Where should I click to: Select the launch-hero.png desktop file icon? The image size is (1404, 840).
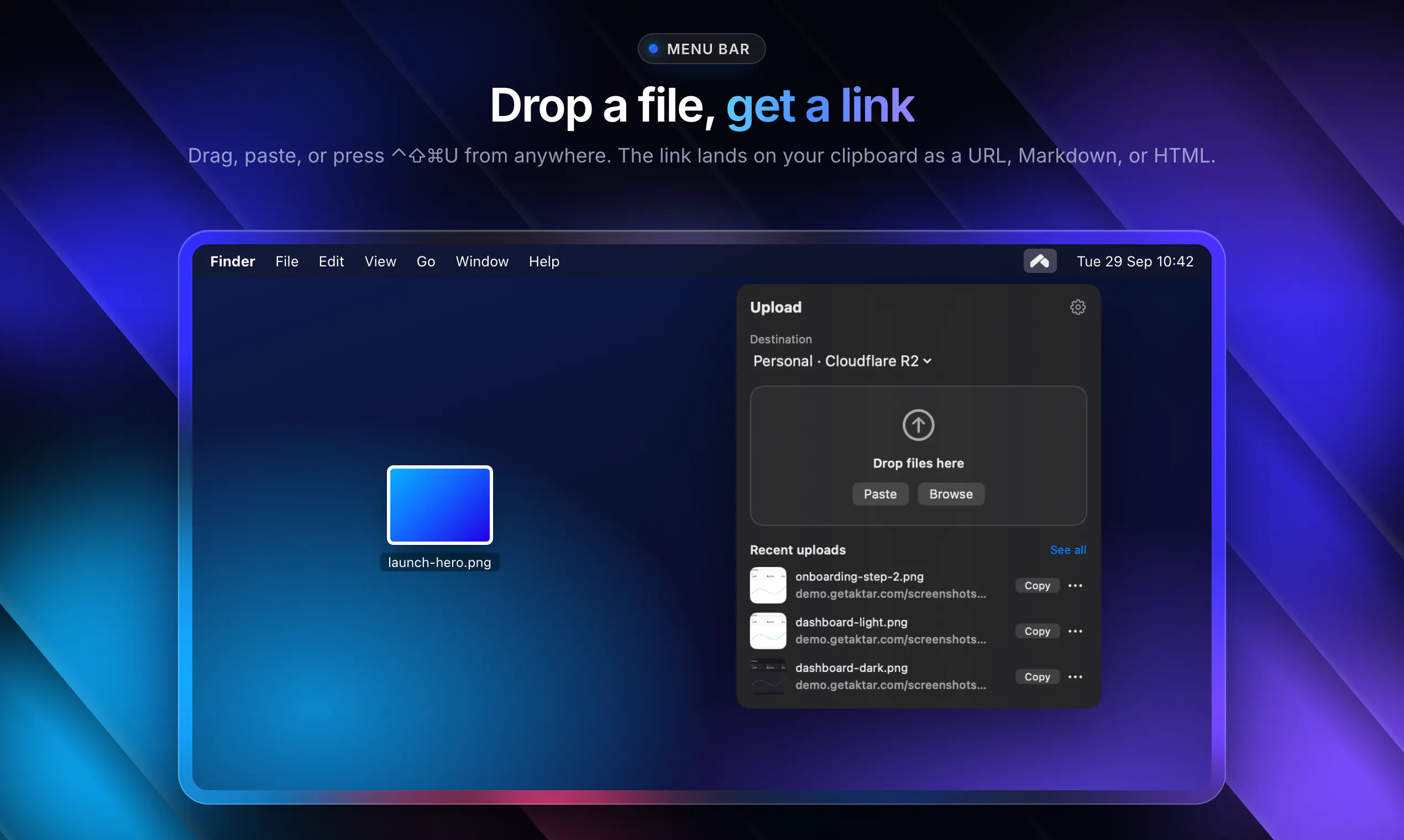439,505
